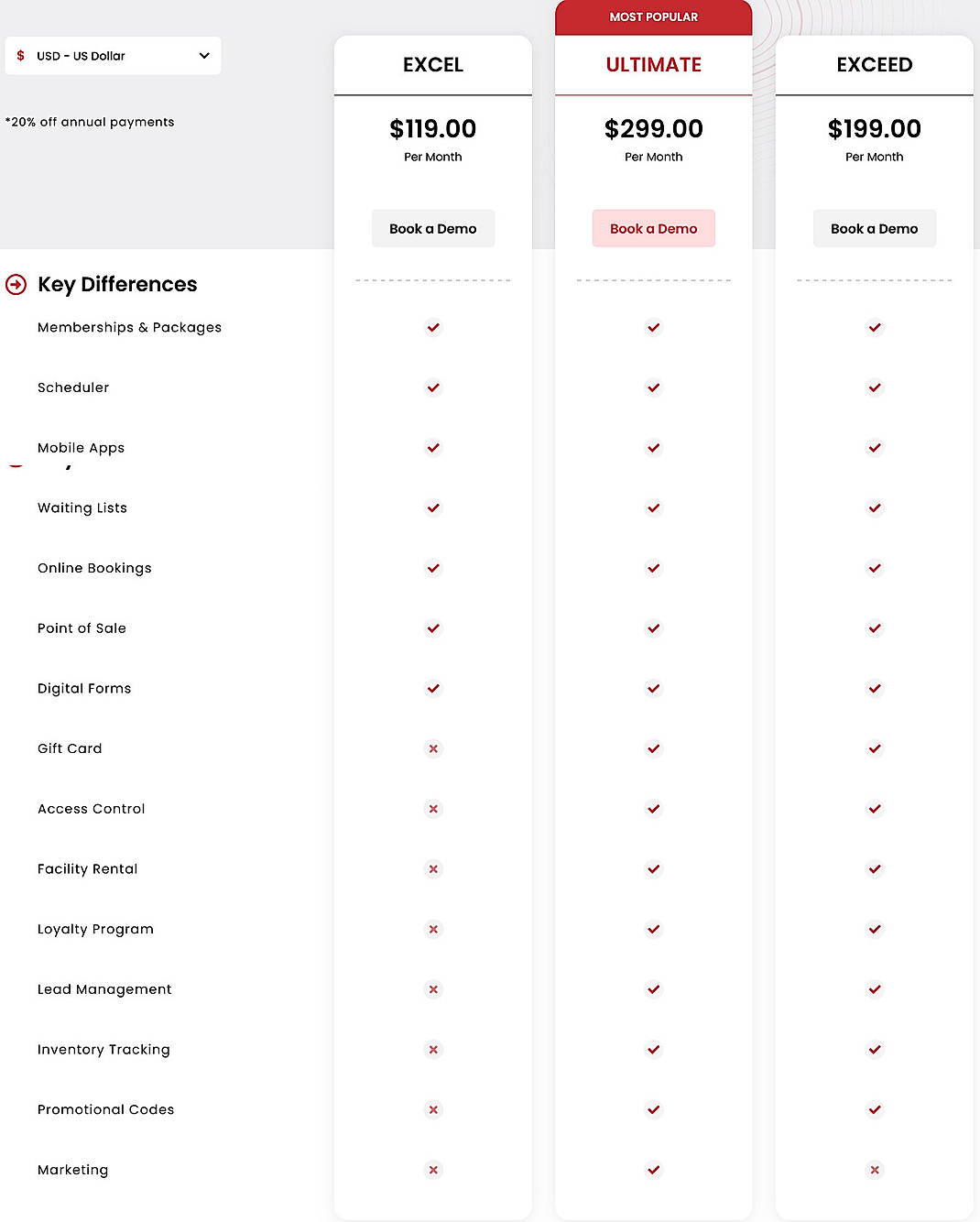This screenshot has height=1222, width=980.
Task: Click the Inventory Tracking X in Excel column
Action: (433, 1050)
